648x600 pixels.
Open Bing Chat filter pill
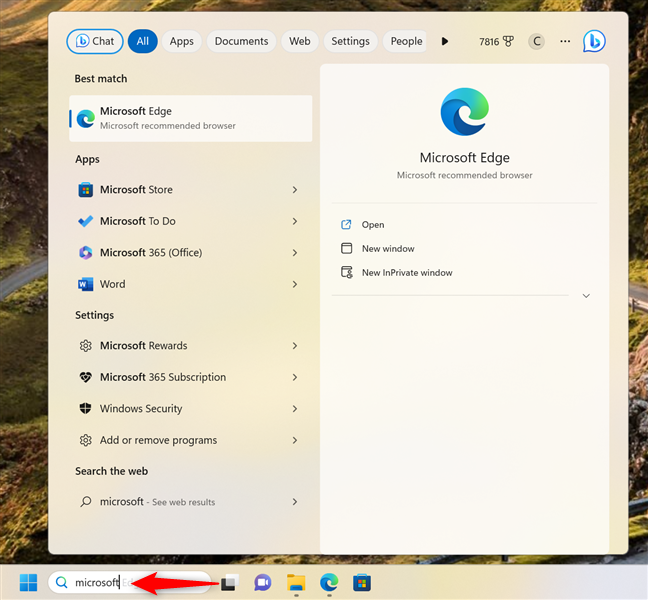tap(95, 41)
